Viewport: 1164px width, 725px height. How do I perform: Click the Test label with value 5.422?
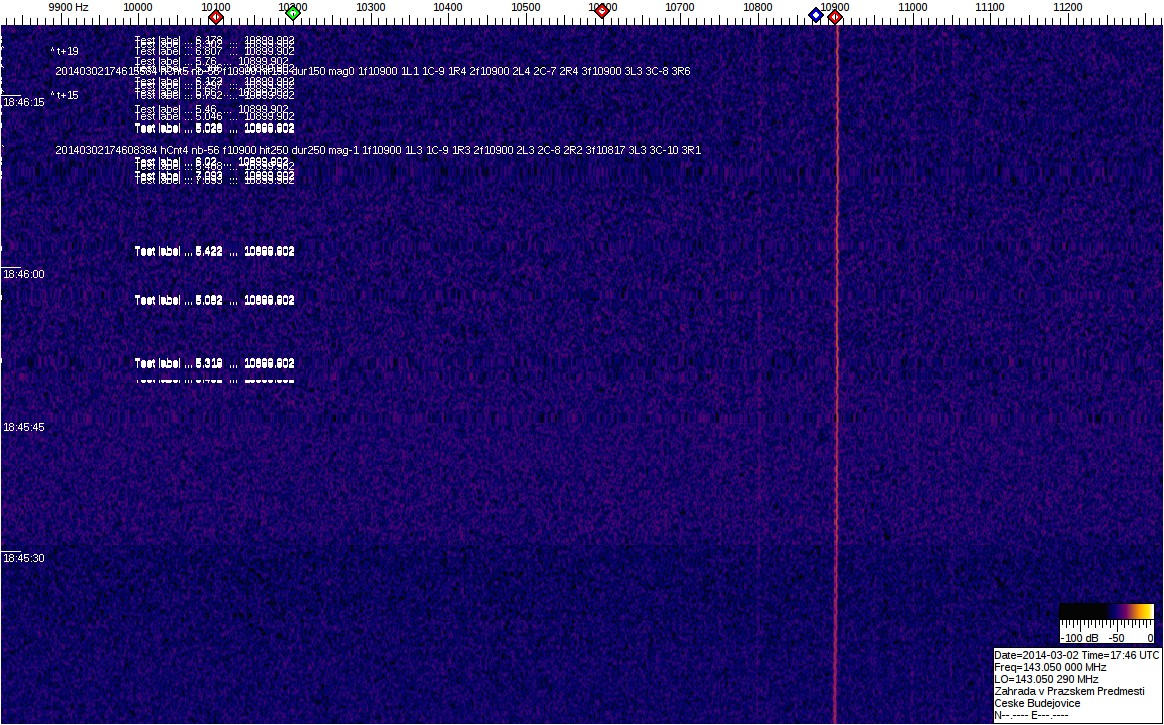pyautogui.click(x=214, y=251)
